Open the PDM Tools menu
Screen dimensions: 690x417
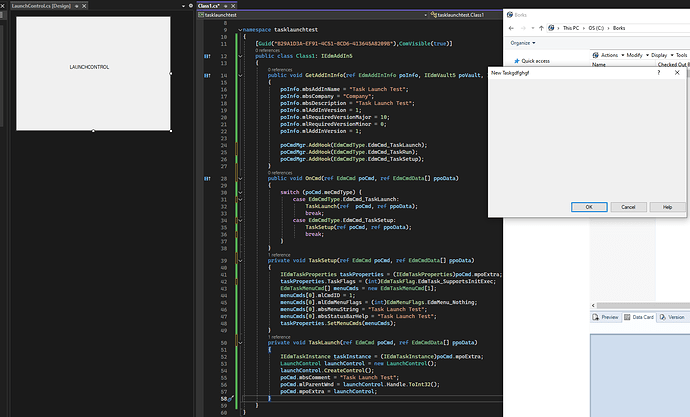coord(681,55)
